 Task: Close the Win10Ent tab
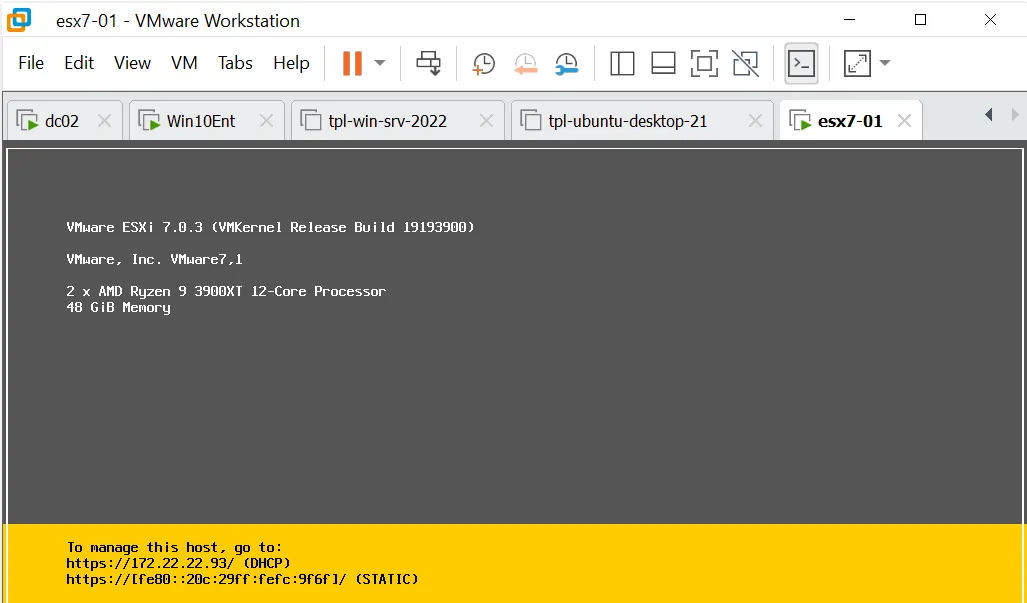click(266, 120)
